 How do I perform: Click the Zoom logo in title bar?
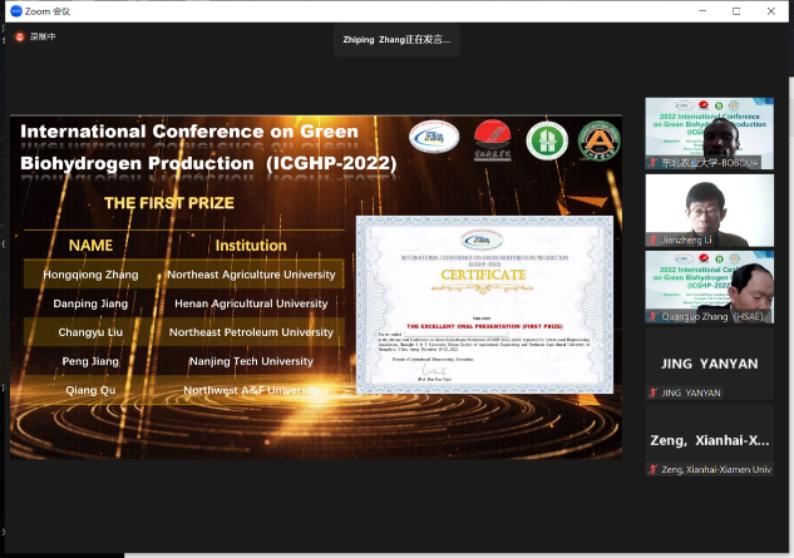click(x=16, y=11)
